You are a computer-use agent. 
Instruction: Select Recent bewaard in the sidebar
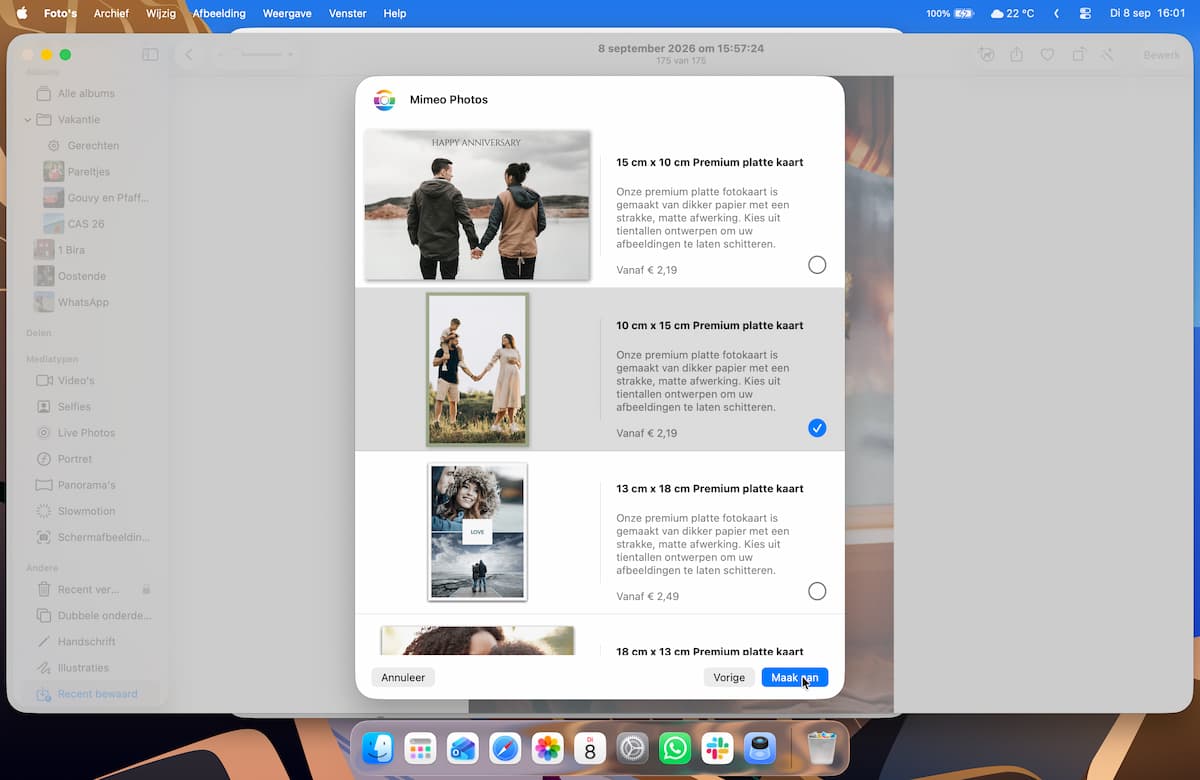[x=90, y=694]
